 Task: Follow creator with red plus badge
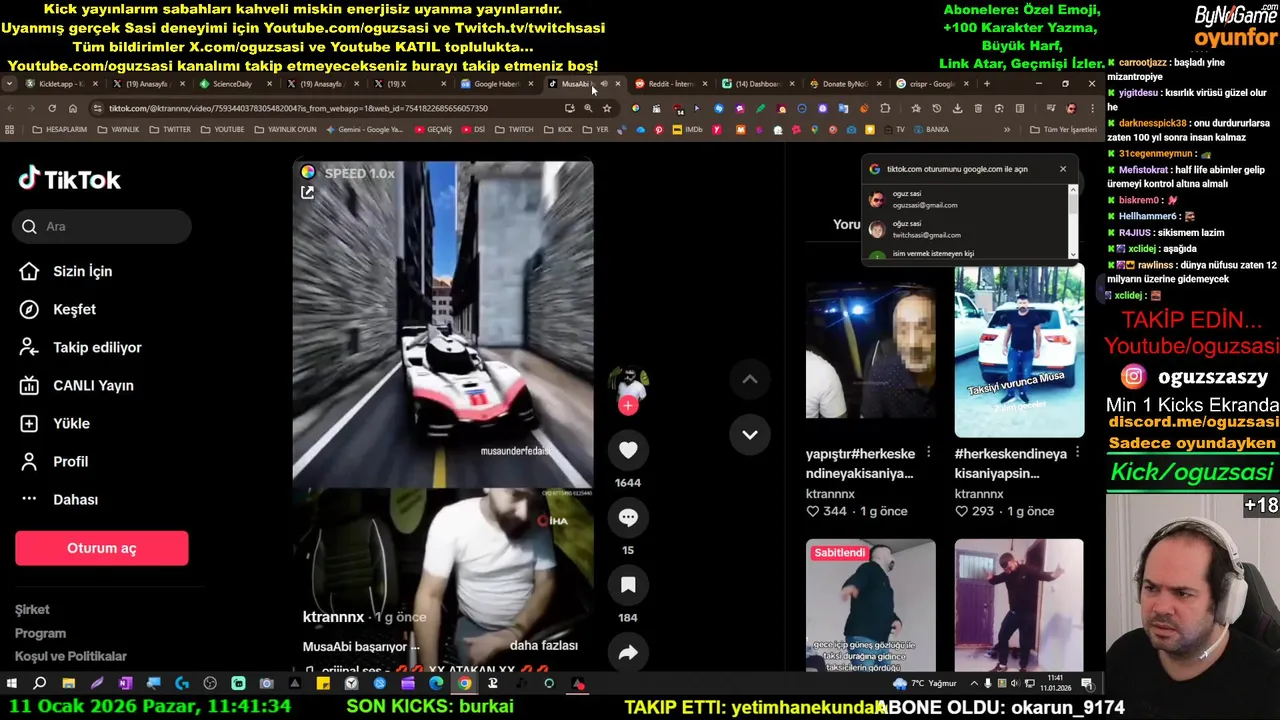(x=628, y=405)
